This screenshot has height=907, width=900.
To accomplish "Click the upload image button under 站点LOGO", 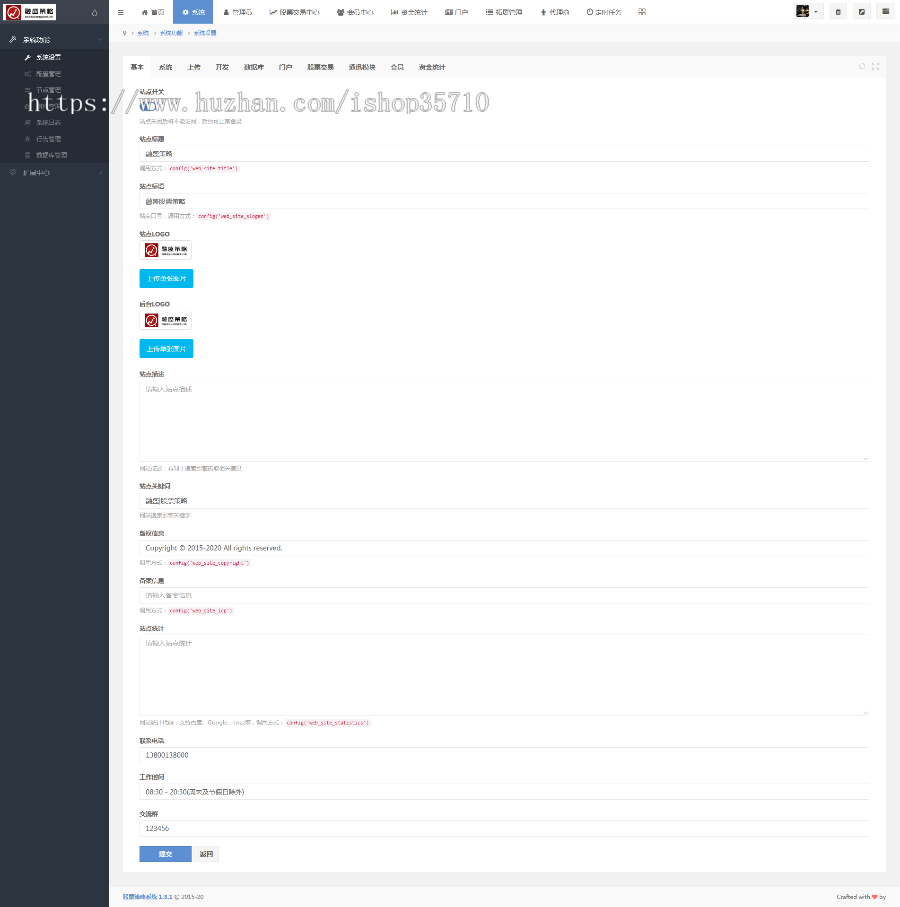I will (166, 279).
